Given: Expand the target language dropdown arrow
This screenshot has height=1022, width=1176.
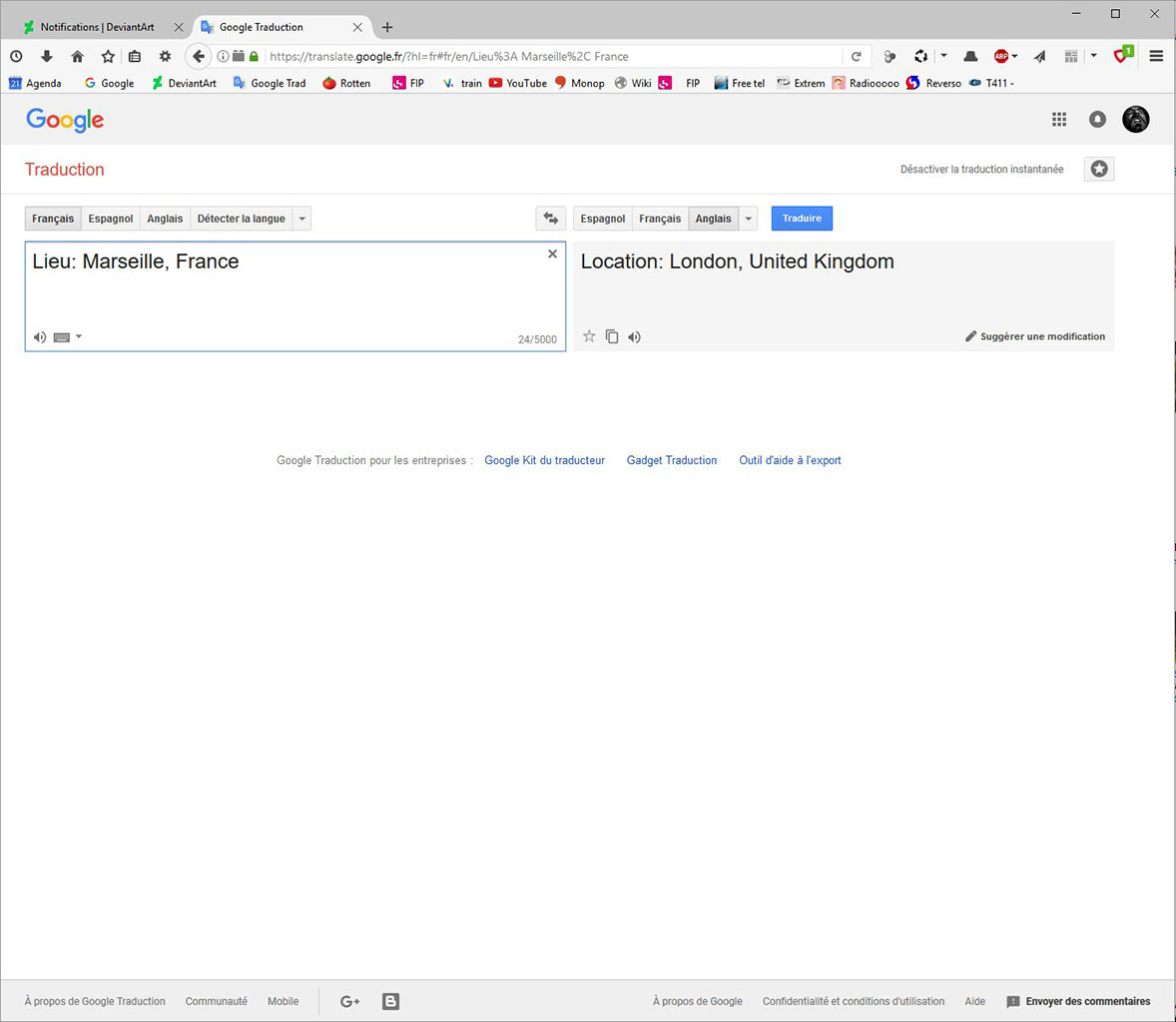Looking at the screenshot, I should 749,219.
